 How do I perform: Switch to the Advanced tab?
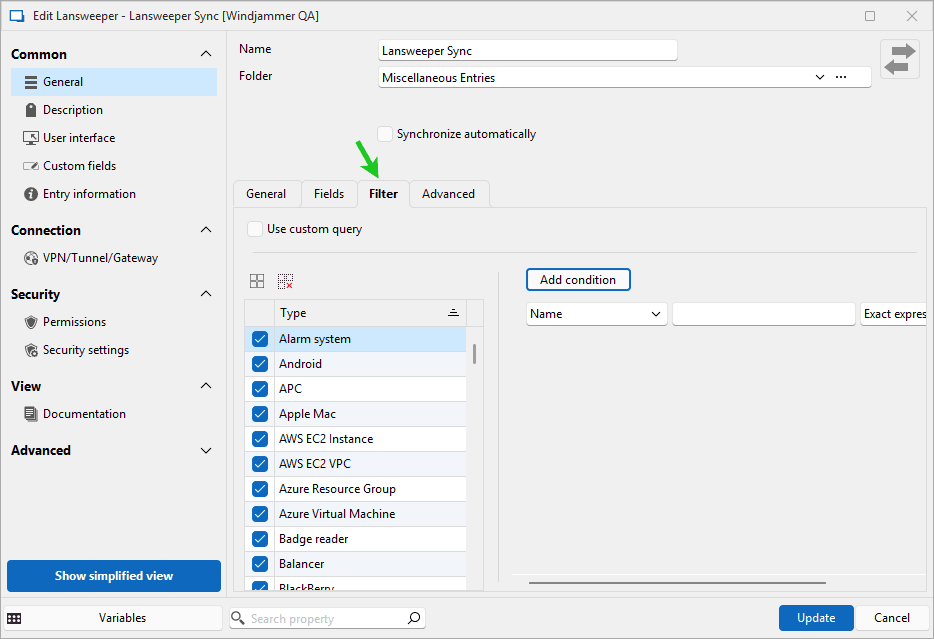tap(448, 194)
